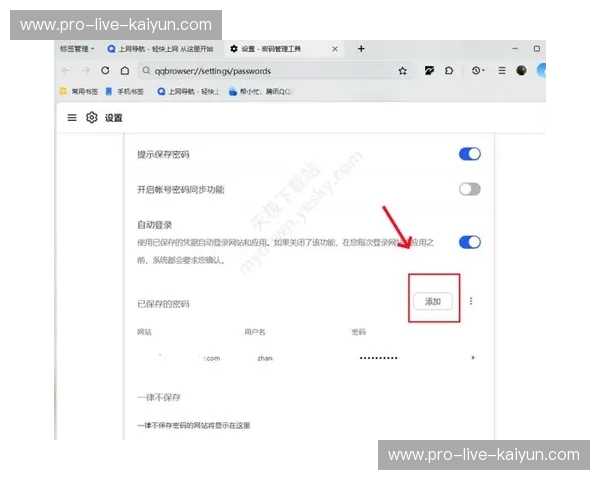Open the settings sidebar hamburger menu
The image size is (600, 480).
coord(72,118)
